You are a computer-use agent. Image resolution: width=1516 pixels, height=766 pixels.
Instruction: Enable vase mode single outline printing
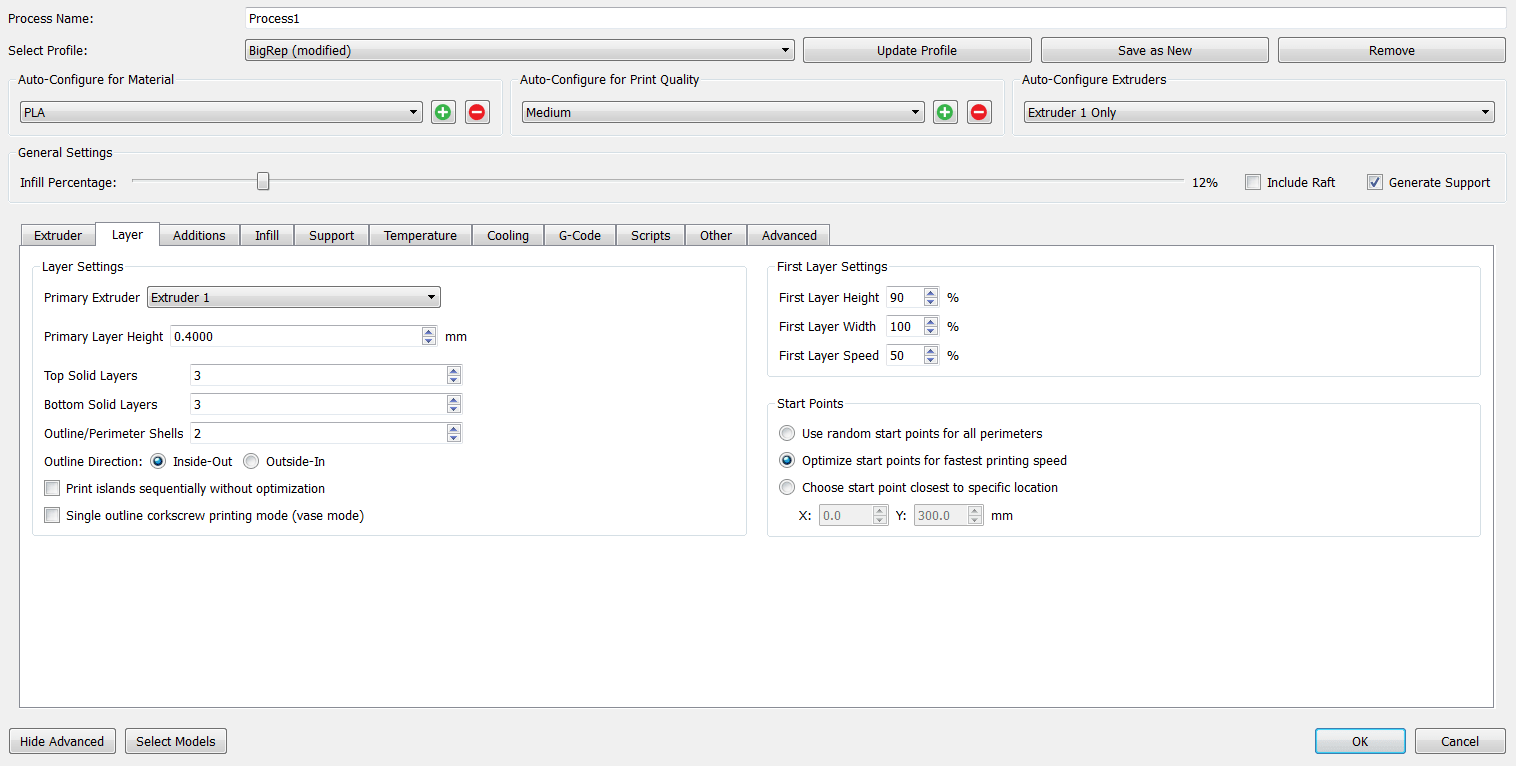coord(53,516)
